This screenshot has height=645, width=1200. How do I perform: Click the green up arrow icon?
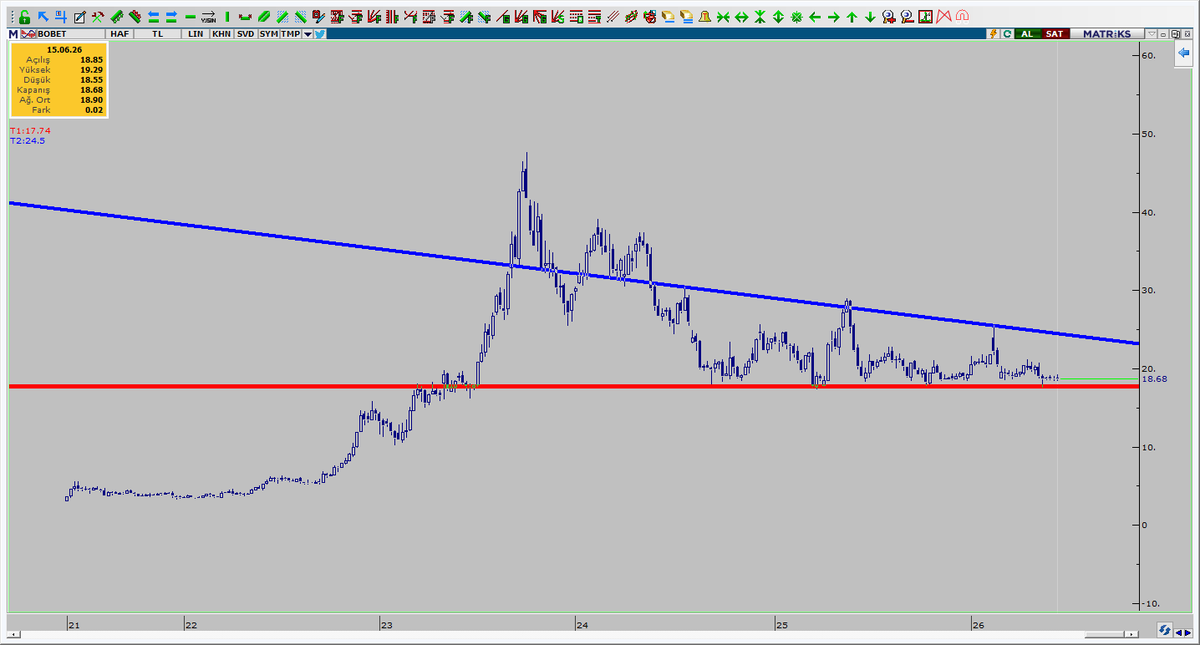(x=852, y=17)
